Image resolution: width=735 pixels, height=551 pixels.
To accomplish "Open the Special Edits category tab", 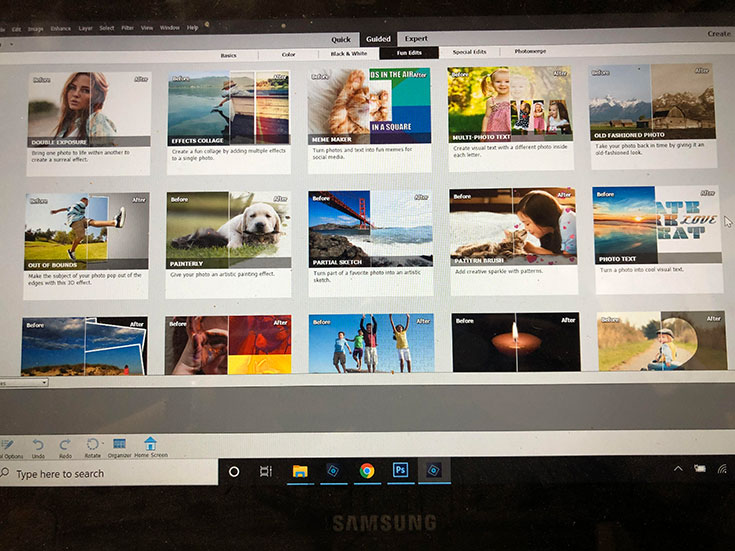I will point(469,52).
